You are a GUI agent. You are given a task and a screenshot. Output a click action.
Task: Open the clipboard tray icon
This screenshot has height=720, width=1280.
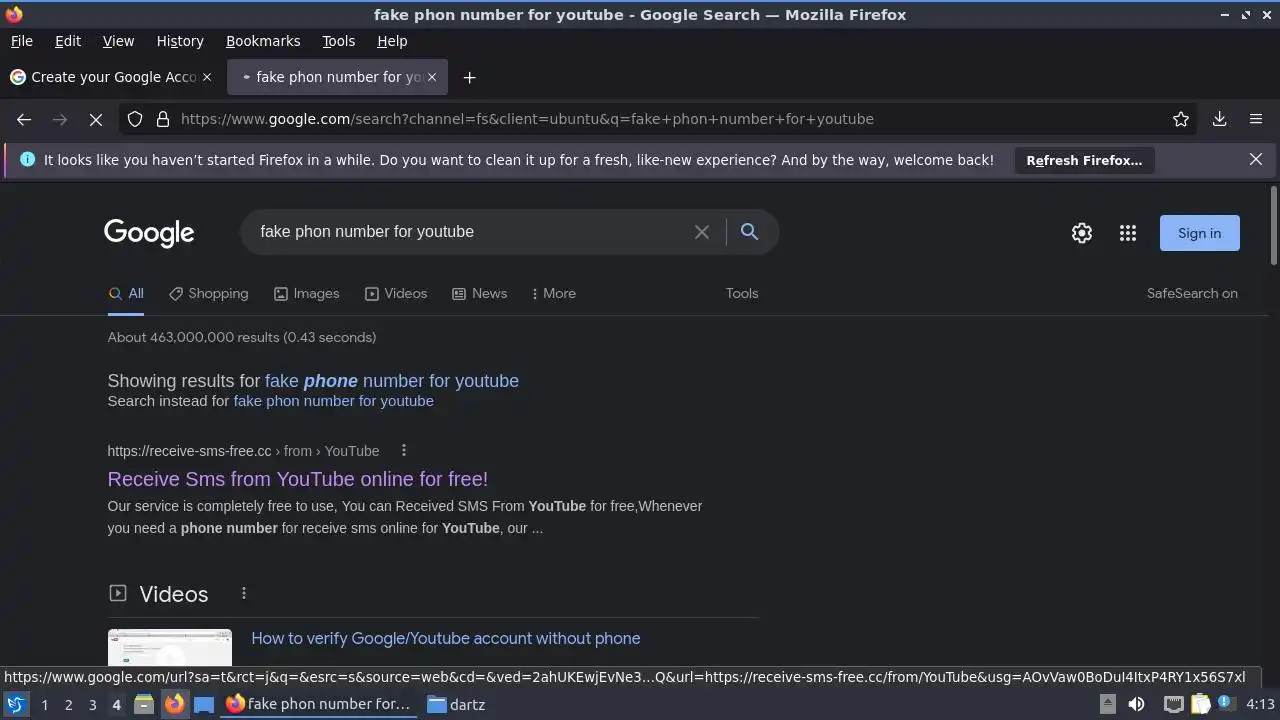coord(1199,704)
